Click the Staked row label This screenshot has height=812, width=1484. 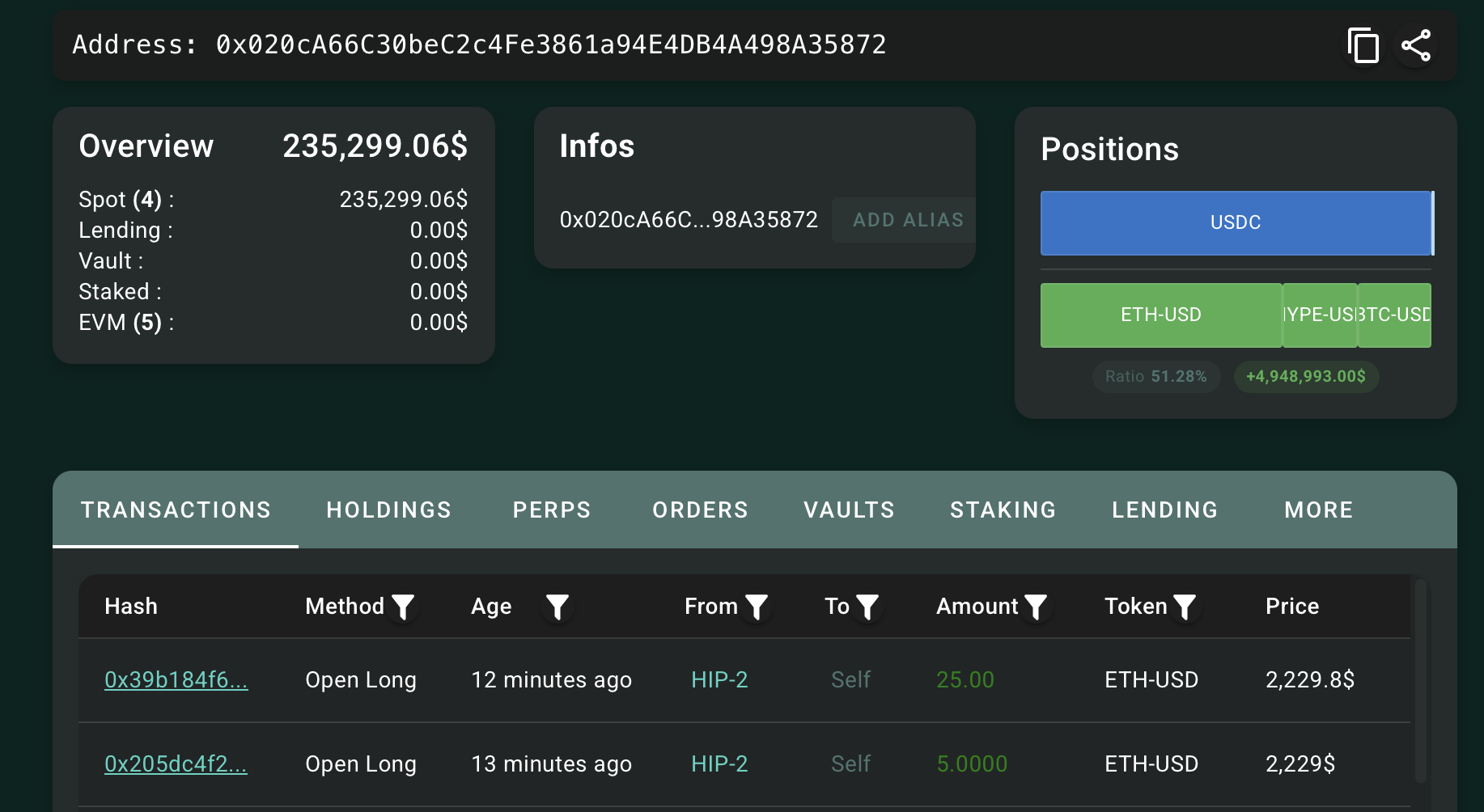(120, 292)
